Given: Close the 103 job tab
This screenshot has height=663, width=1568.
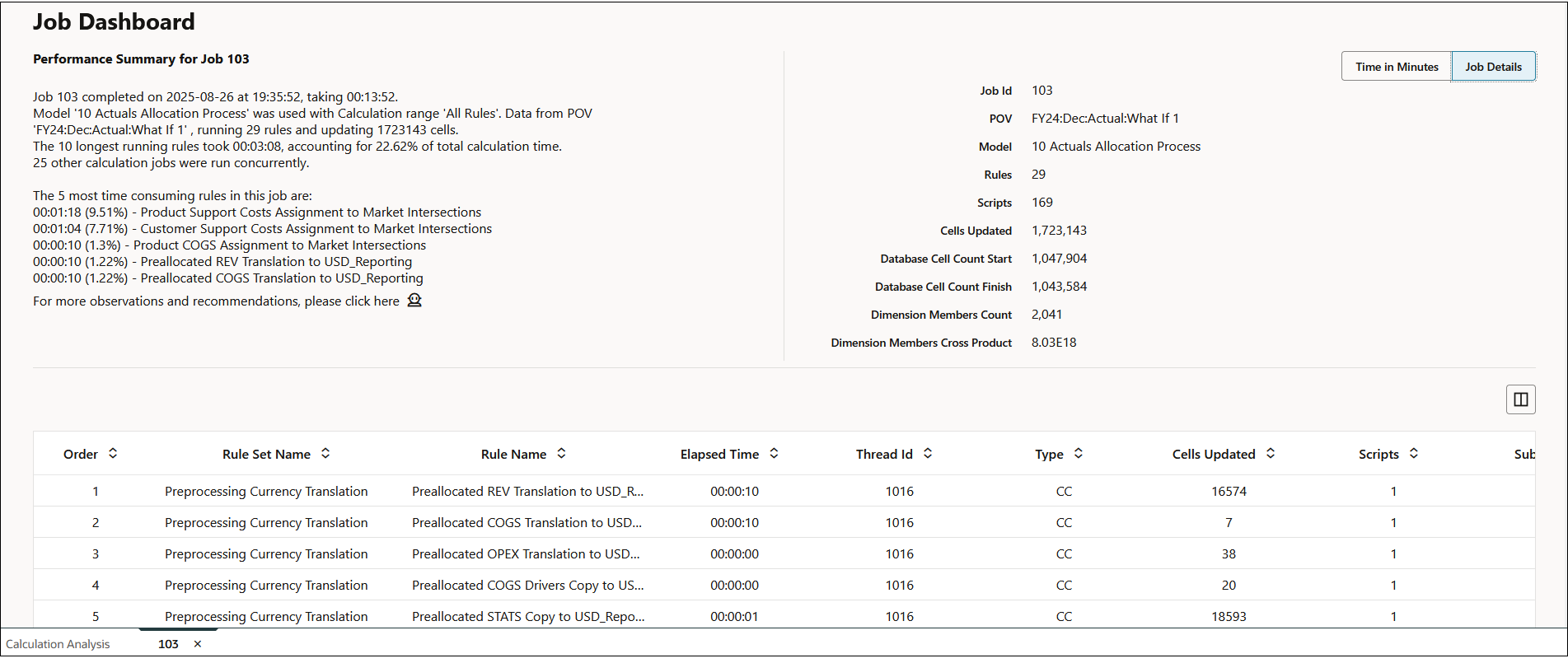Looking at the screenshot, I should coord(198,644).
